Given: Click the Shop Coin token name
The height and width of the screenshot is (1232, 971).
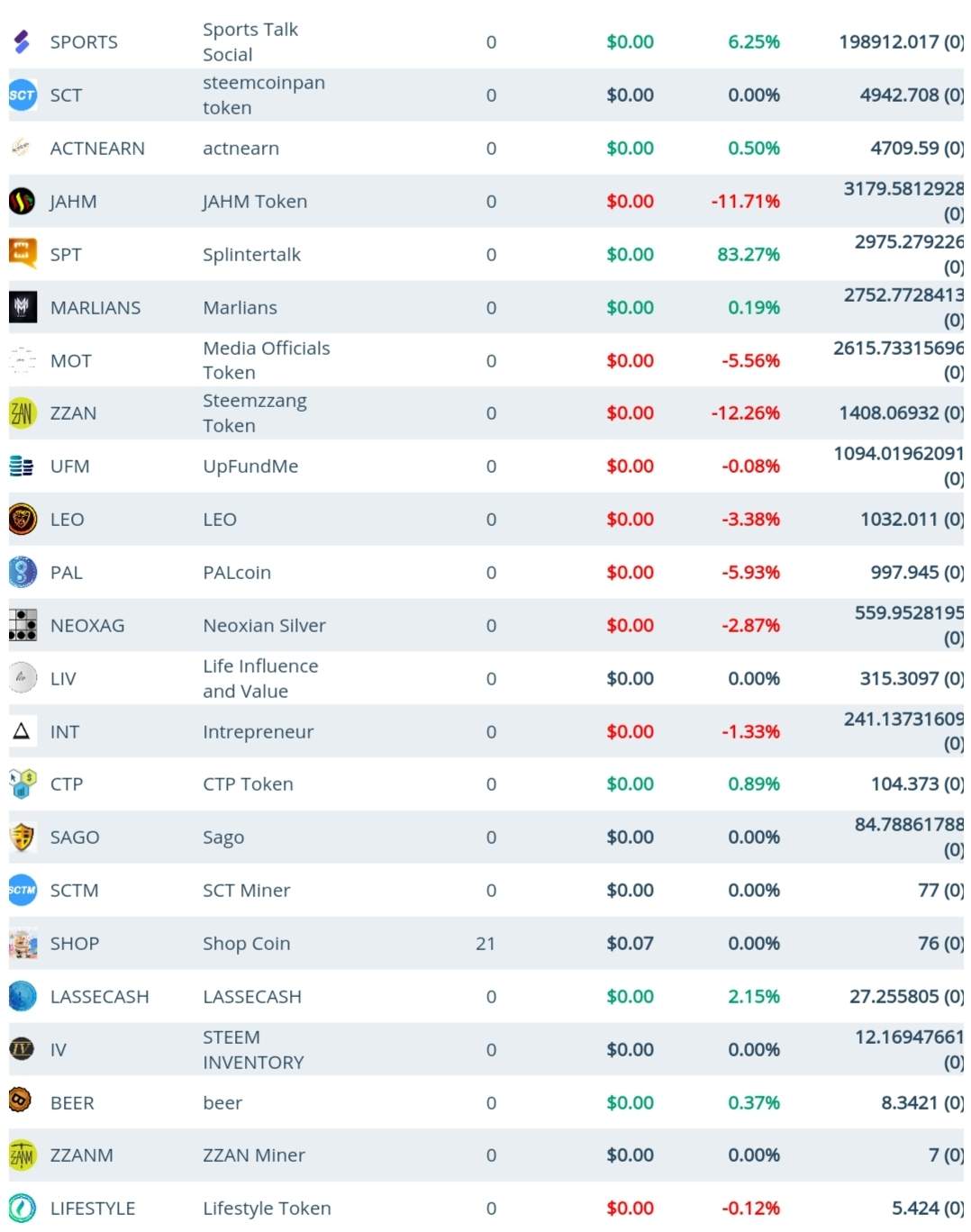Looking at the screenshot, I should pyautogui.click(x=246, y=944).
